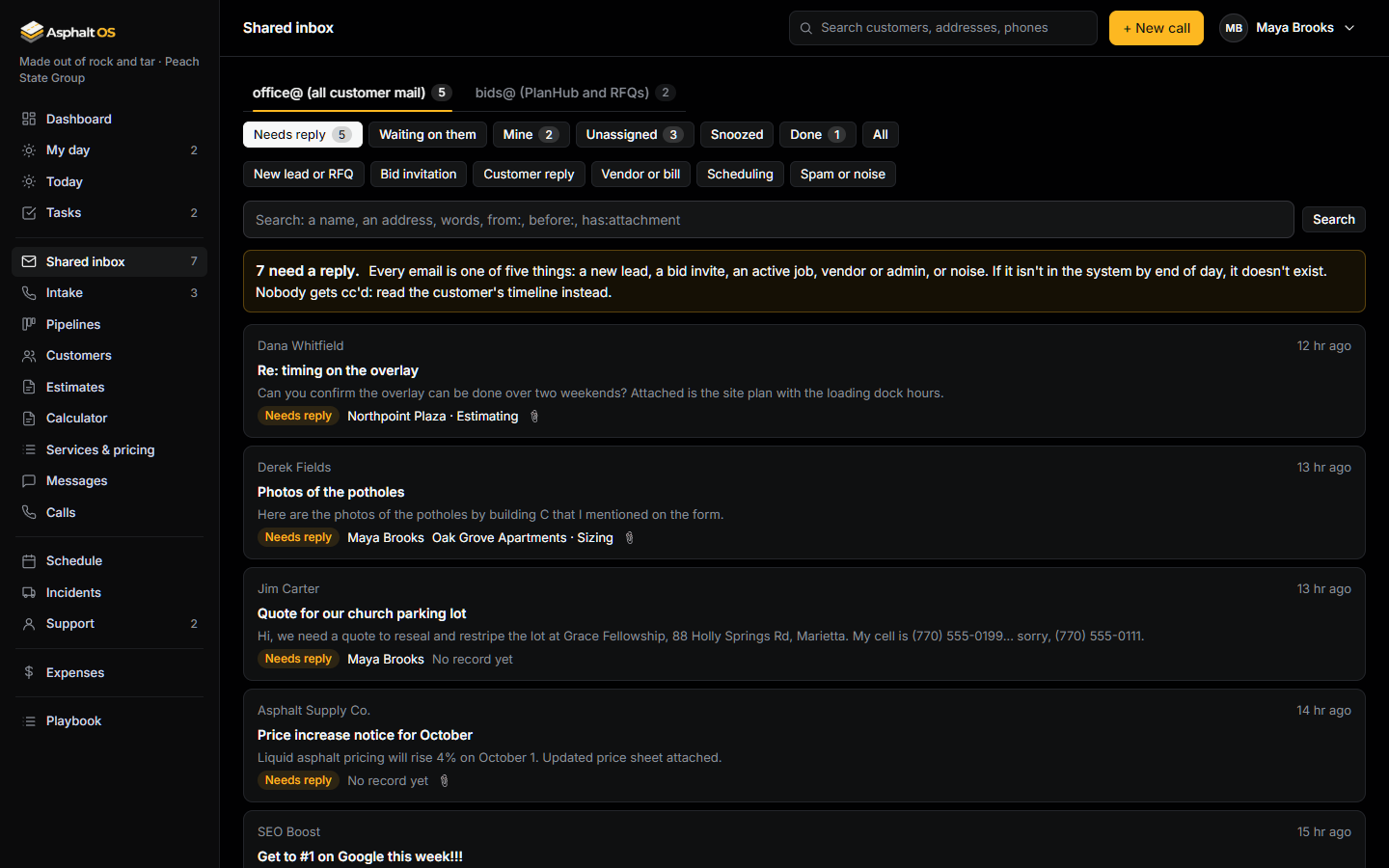
Task: Open Messages chat bubble icon
Action: pyautogui.click(x=29, y=481)
